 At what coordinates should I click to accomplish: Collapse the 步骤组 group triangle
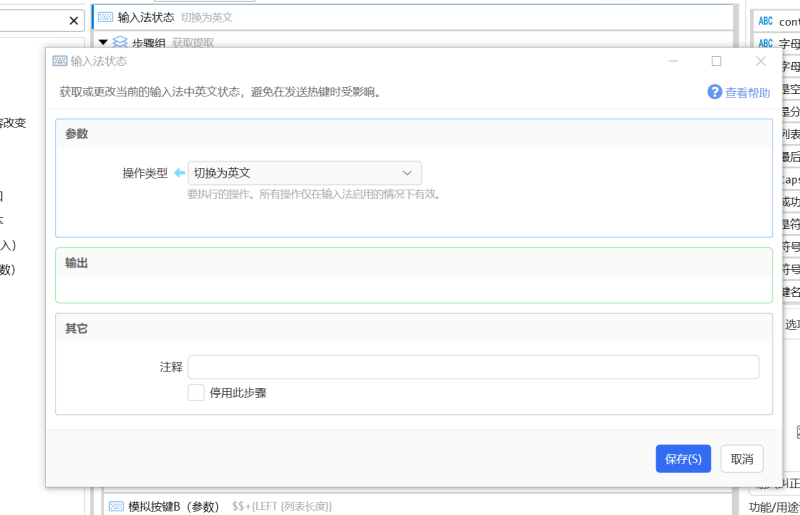(x=103, y=42)
